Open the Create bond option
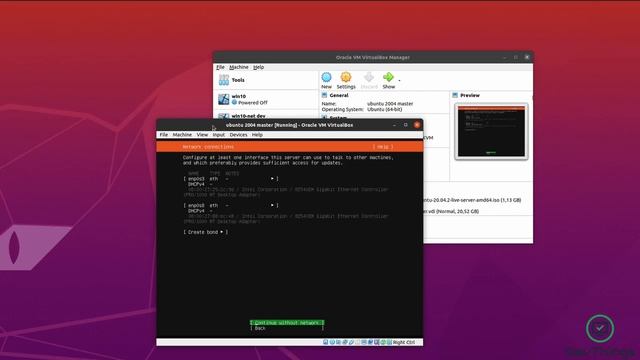The width and height of the screenshot is (640, 360). (x=206, y=232)
